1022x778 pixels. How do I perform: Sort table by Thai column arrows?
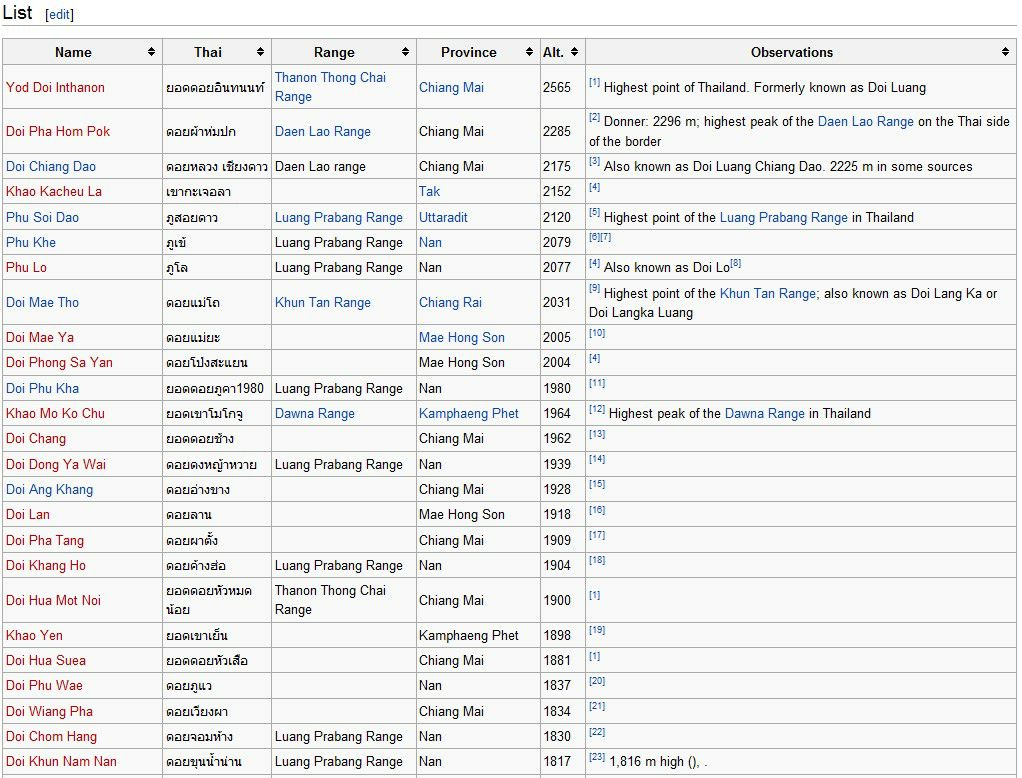pyautogui.click(x=260, y=52)
